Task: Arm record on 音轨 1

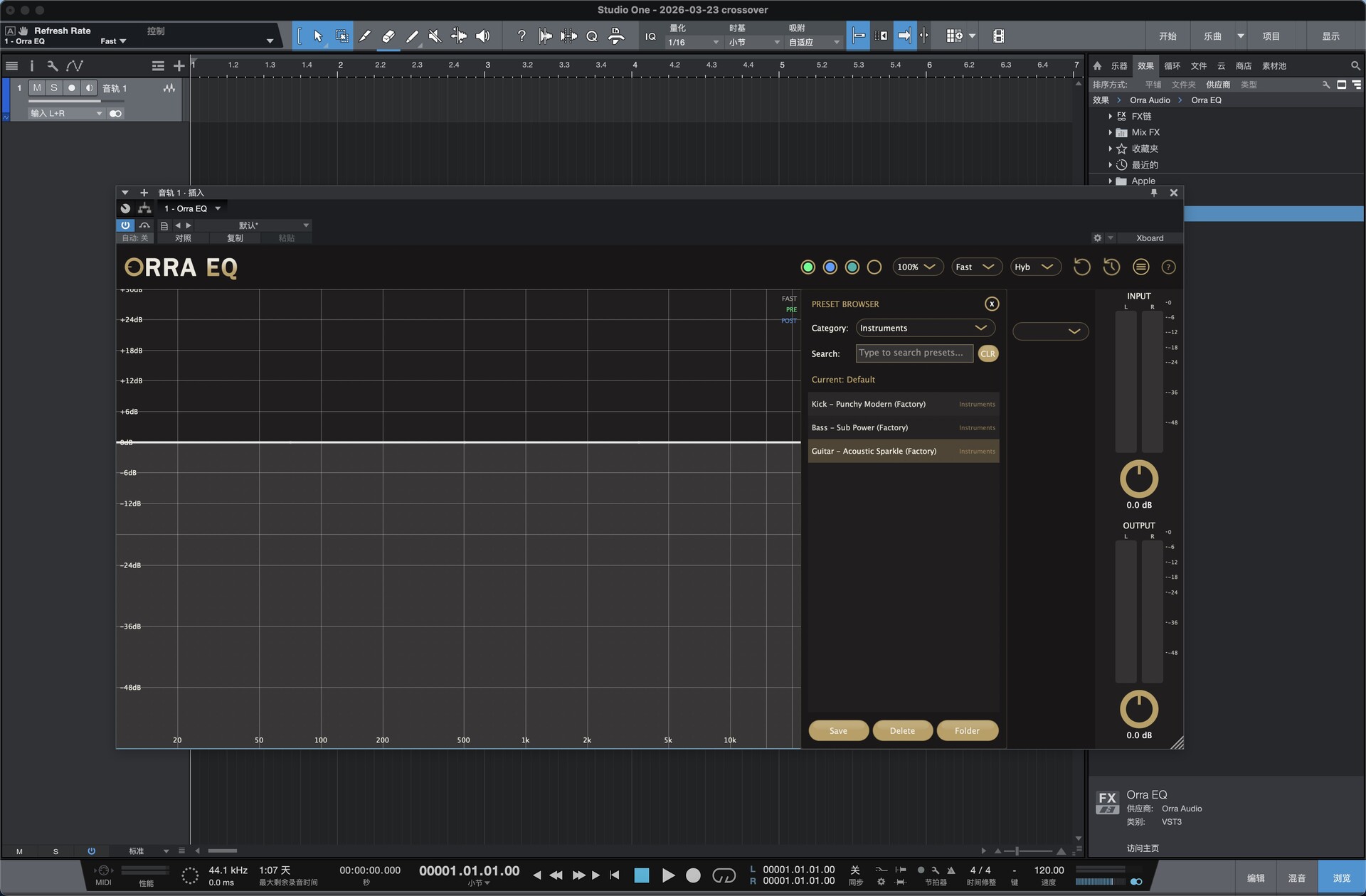Action: tap(71, 87)
